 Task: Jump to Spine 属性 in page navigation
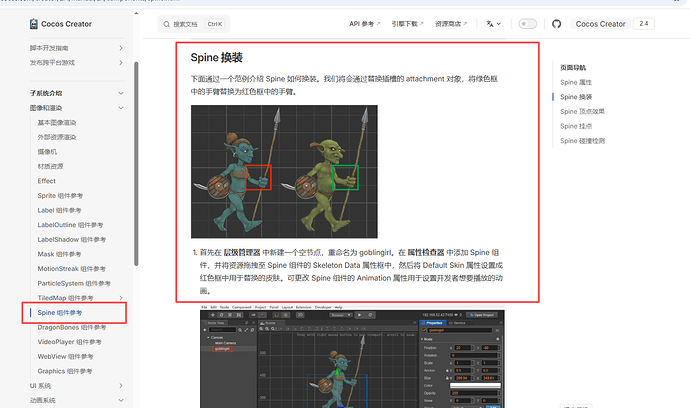click(576, 82)
